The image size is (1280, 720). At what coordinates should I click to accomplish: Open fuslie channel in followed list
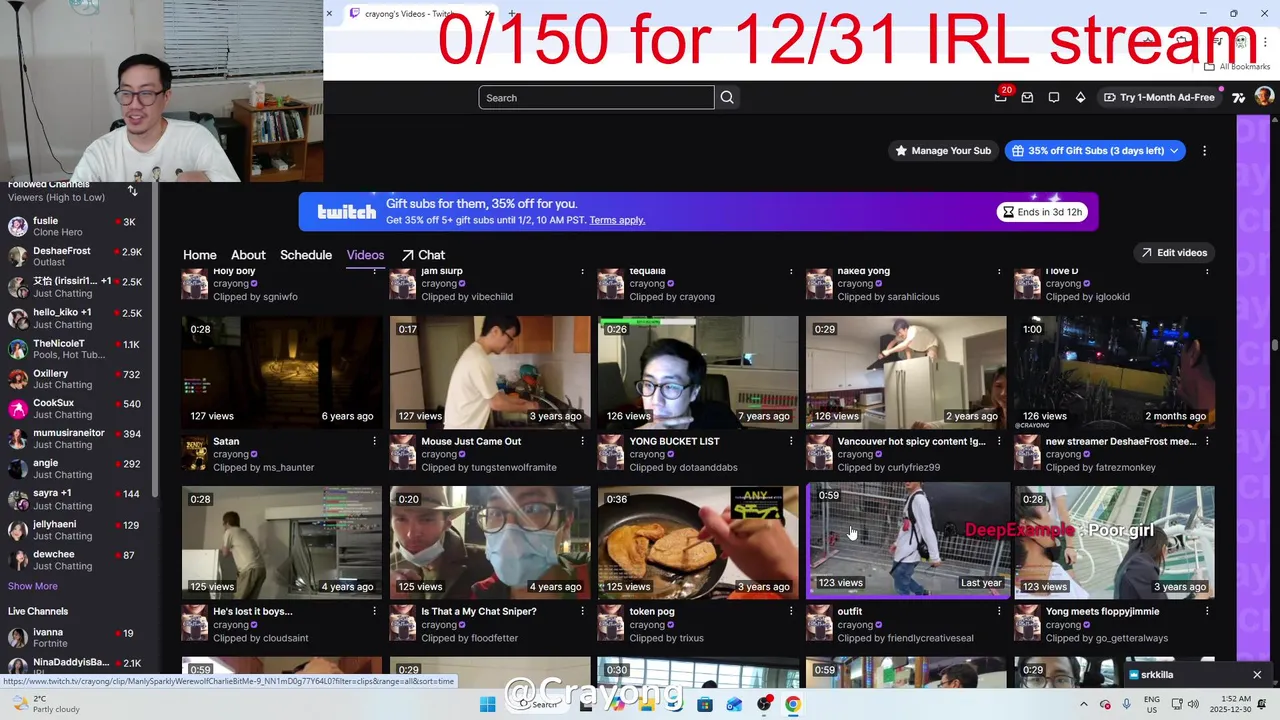point(78,226)
